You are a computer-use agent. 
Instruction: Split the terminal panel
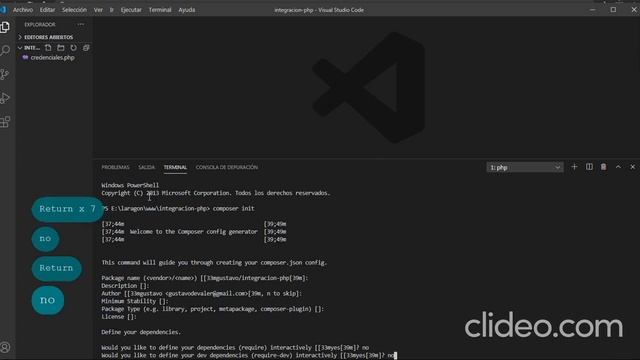tap(589, 167)
